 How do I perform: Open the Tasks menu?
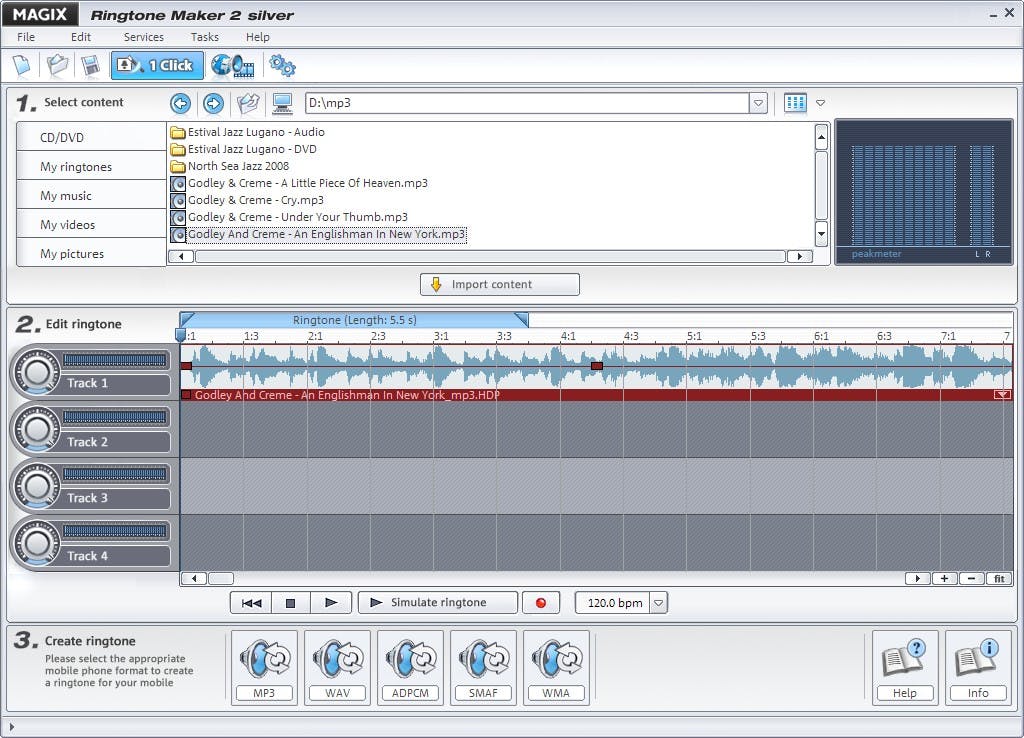coord(204,37)
